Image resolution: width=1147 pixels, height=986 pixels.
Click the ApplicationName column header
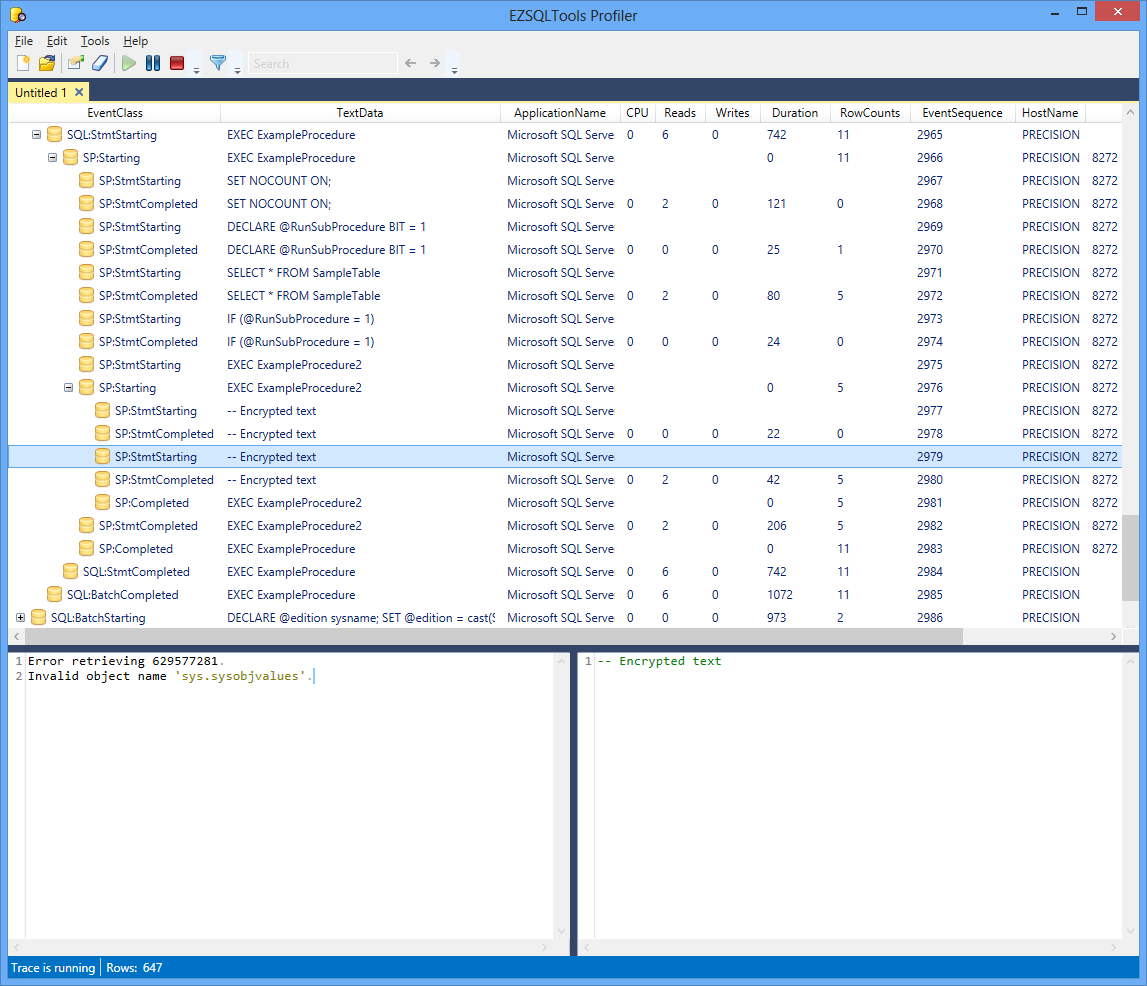pos(560,113)
